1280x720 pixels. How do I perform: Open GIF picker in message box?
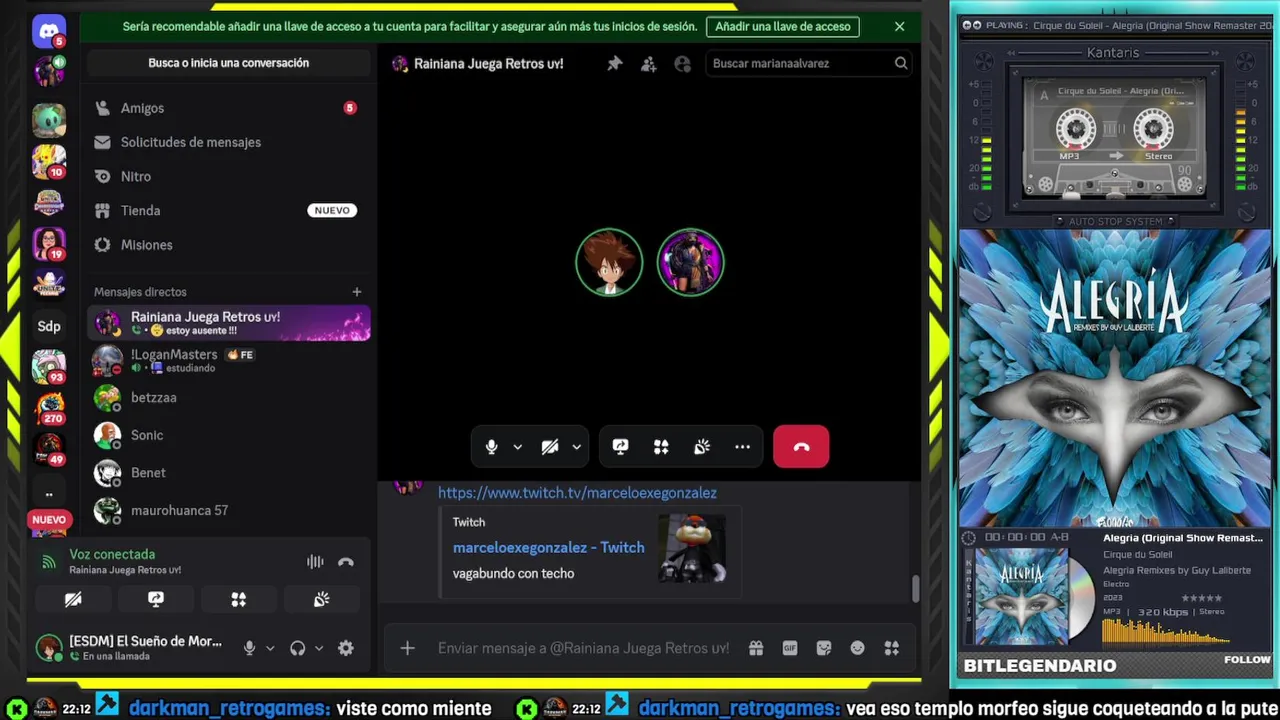pos(790,648)
